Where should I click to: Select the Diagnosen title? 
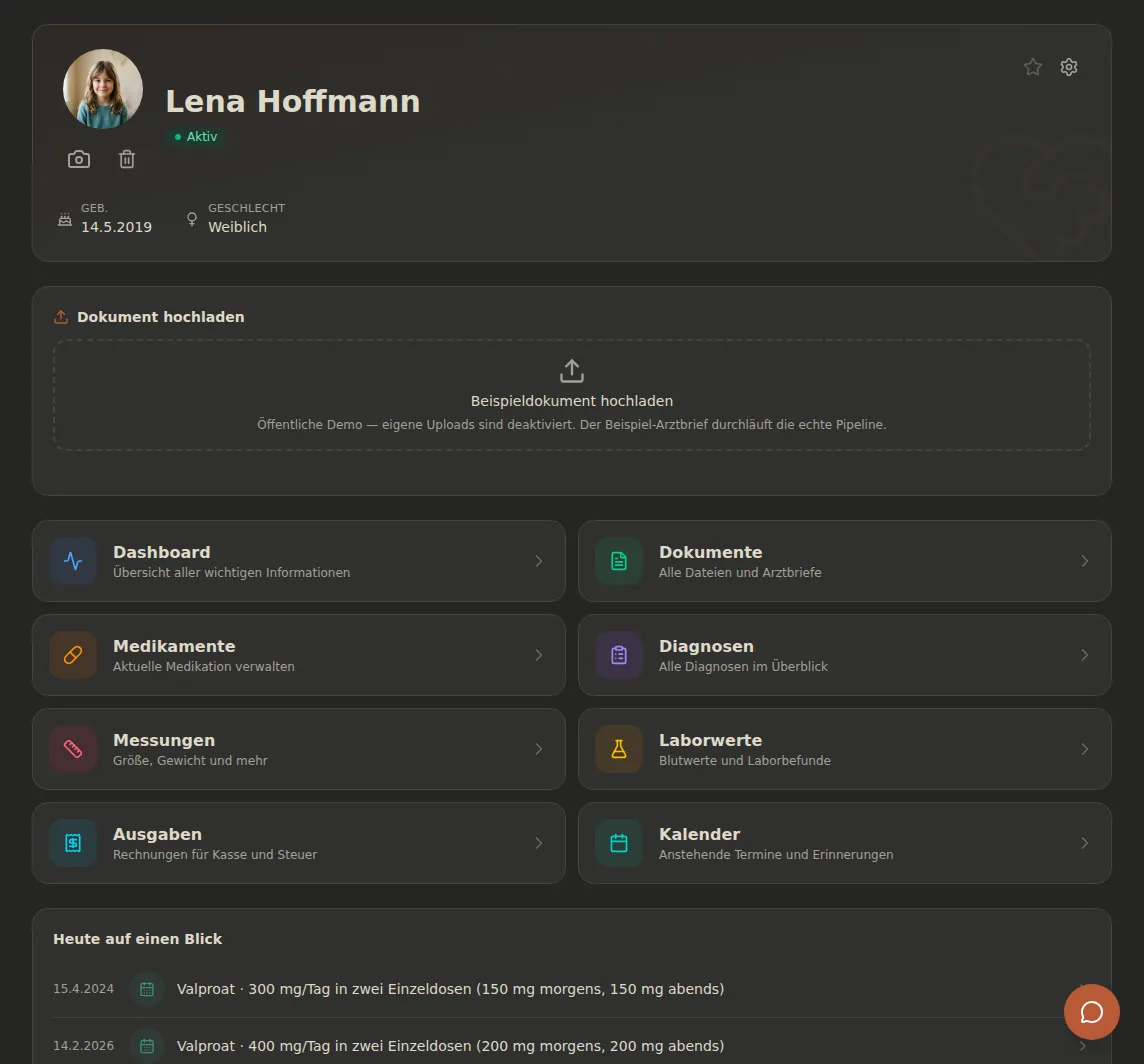[x=706, y=647]
